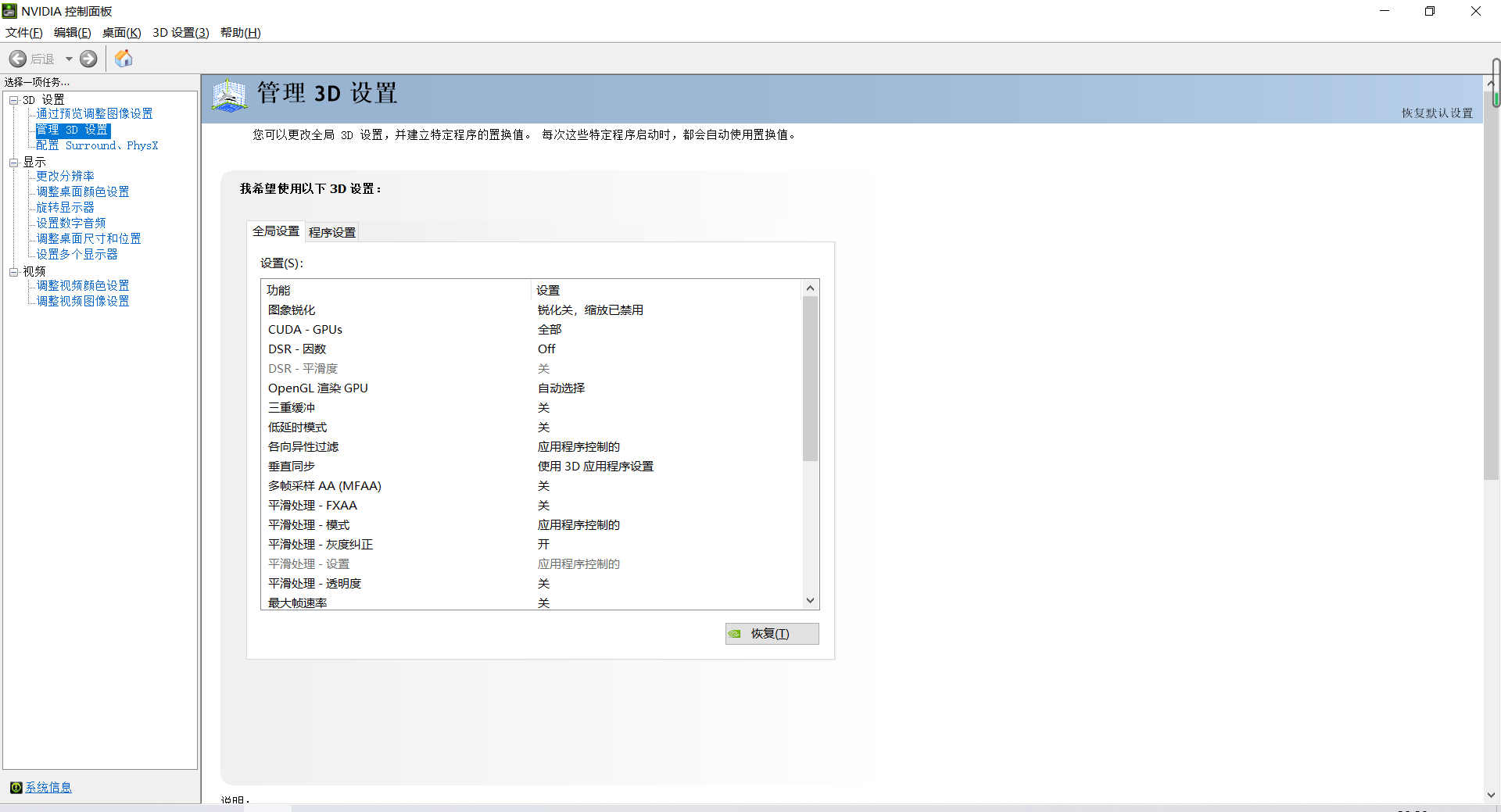Click the main page scroll-down arrow
This screenshot has height=812, width=1501.
[x=1491, y=795]
